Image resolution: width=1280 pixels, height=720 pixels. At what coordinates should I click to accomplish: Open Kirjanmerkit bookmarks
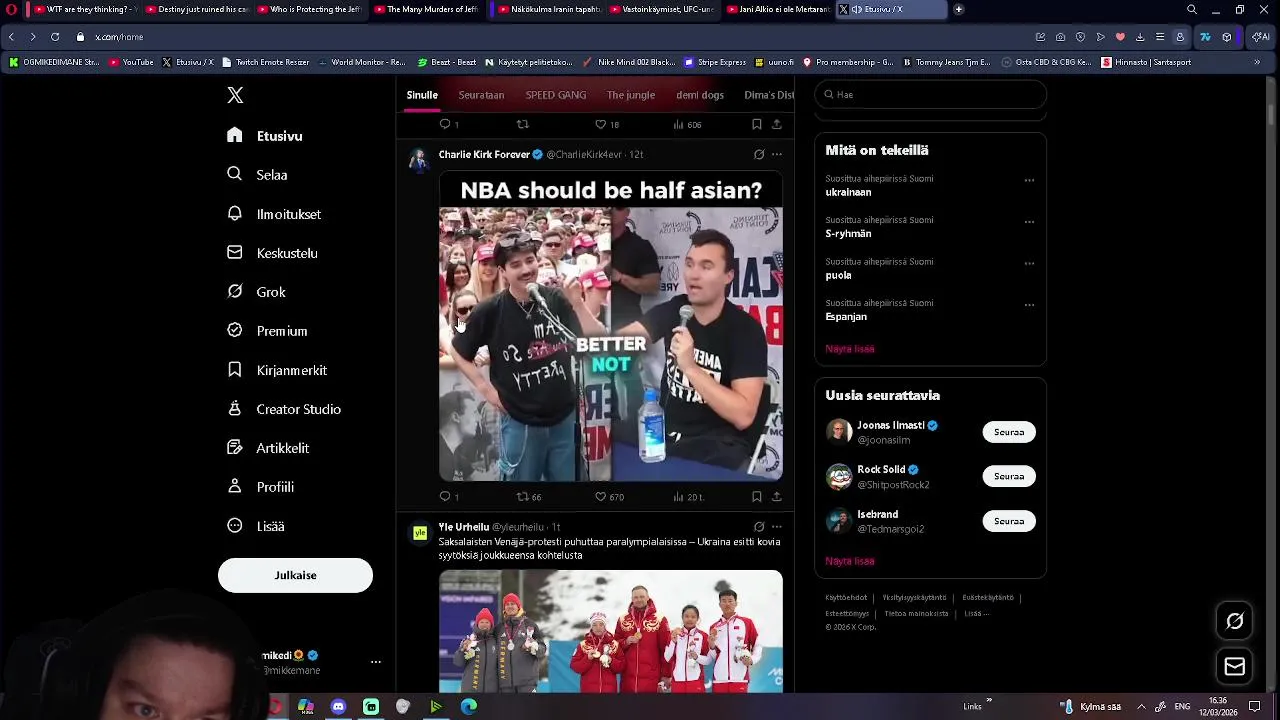(277, 370)
